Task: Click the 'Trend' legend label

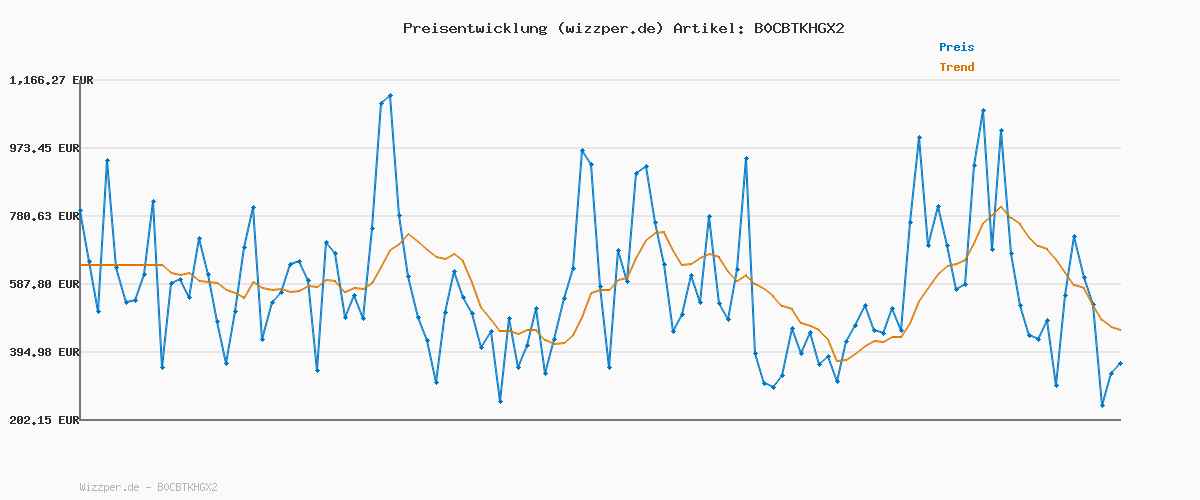Action: tap(956, 68)
